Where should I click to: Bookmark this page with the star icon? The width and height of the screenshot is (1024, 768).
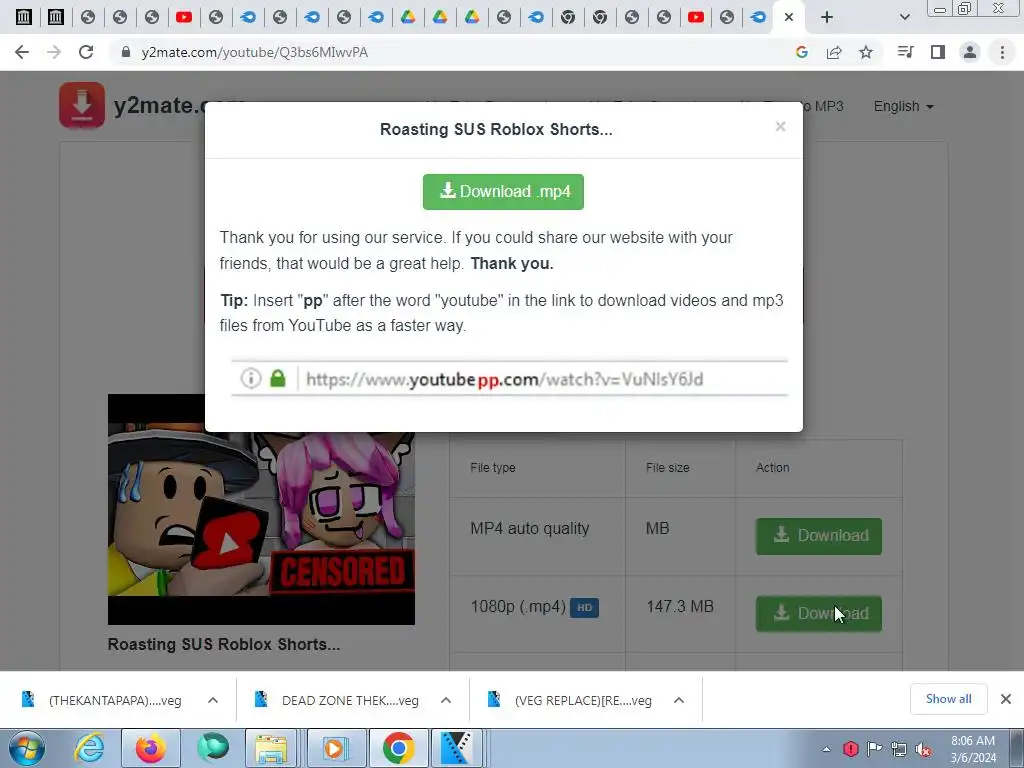click(x=866, y=52)
